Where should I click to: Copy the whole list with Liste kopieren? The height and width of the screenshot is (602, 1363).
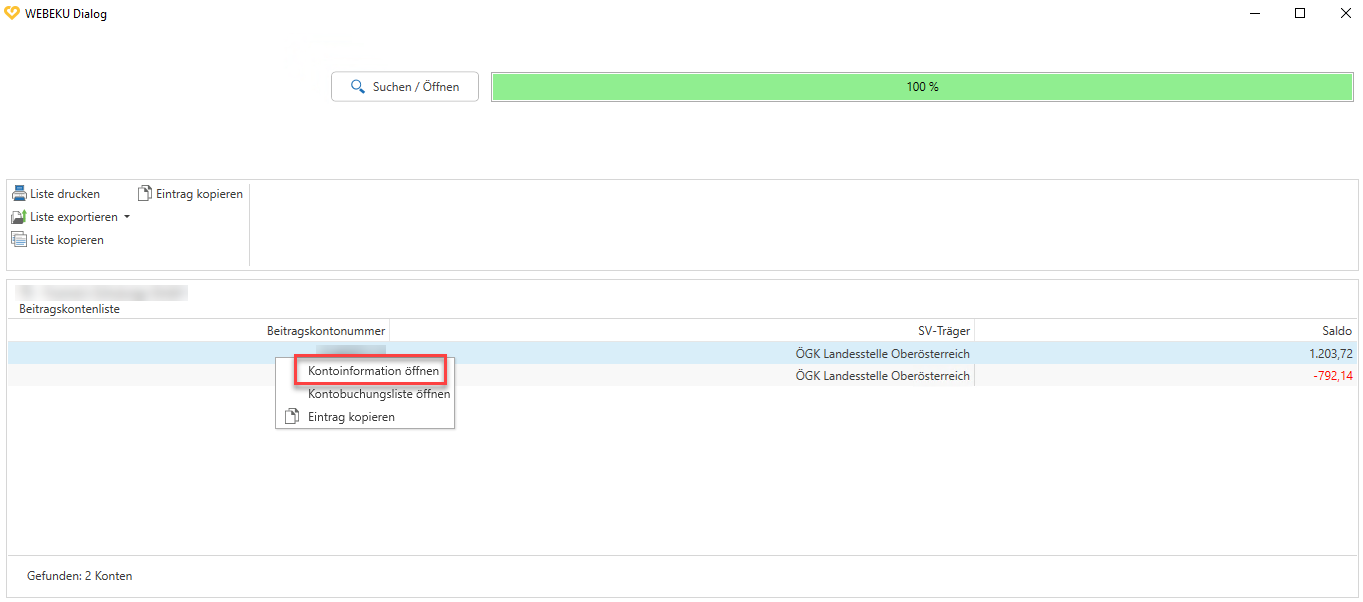point(58,240)
